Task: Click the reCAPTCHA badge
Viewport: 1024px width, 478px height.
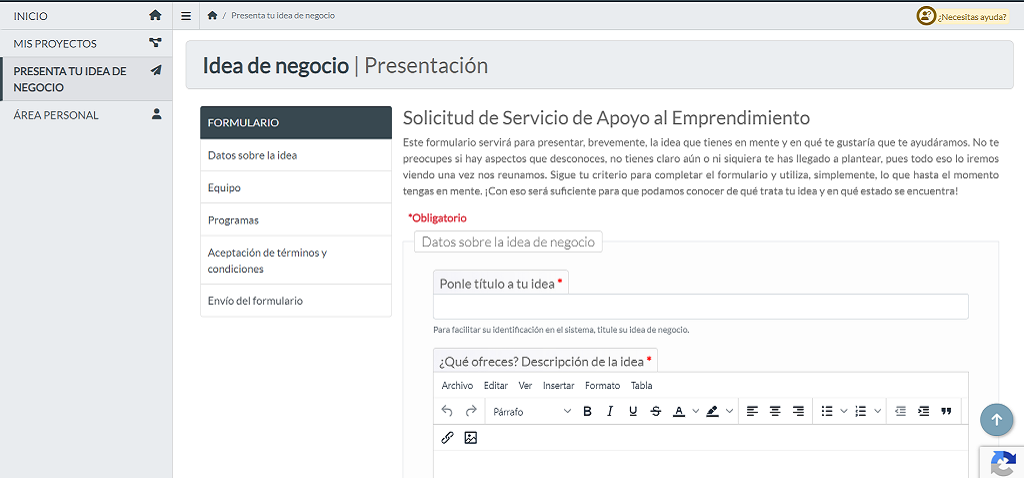Action: coord(1002,462)
